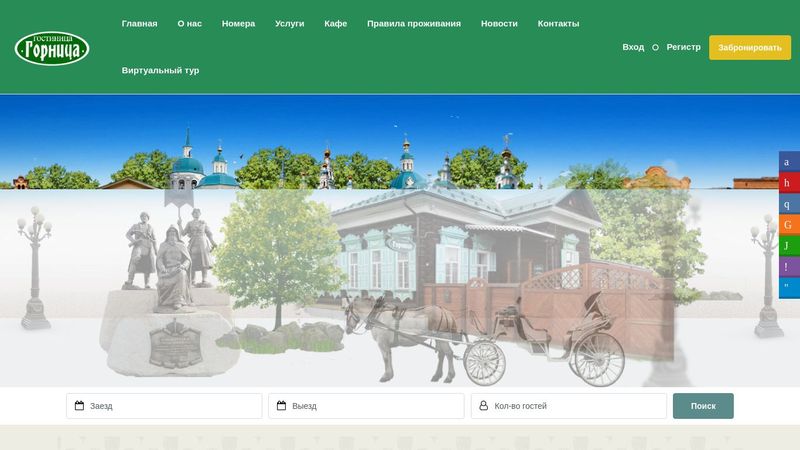Click the red 'h' sidebar icon
The image size is (800, 450).
click(788, 183)
